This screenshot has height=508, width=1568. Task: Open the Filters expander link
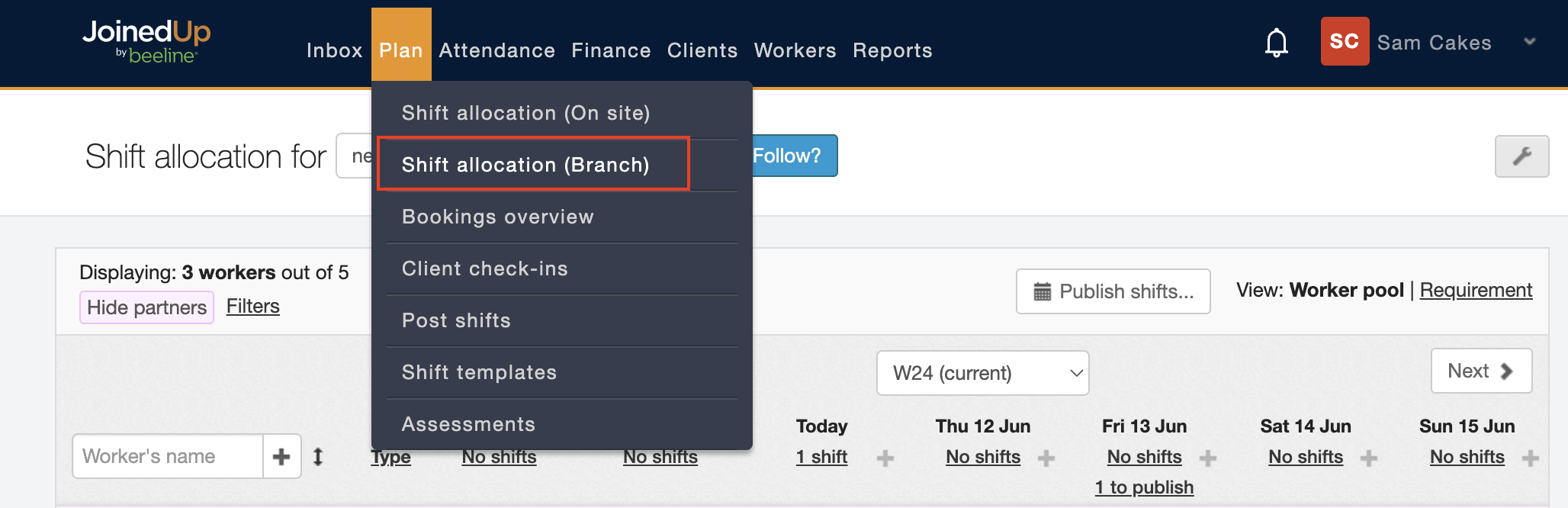tap(253, 307)
